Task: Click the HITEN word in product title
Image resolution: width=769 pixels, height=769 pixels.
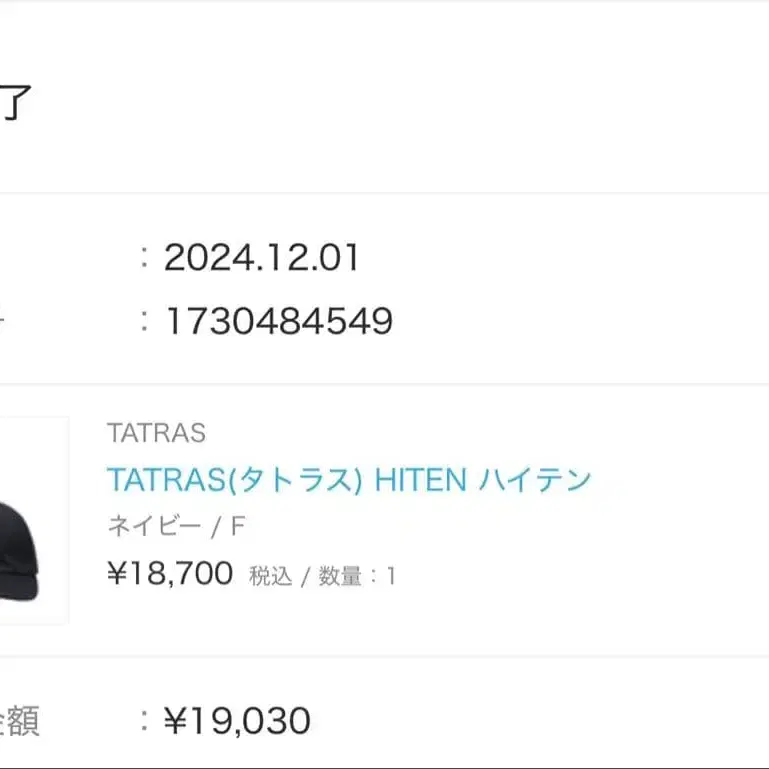Action: click(x=420, y=480)
